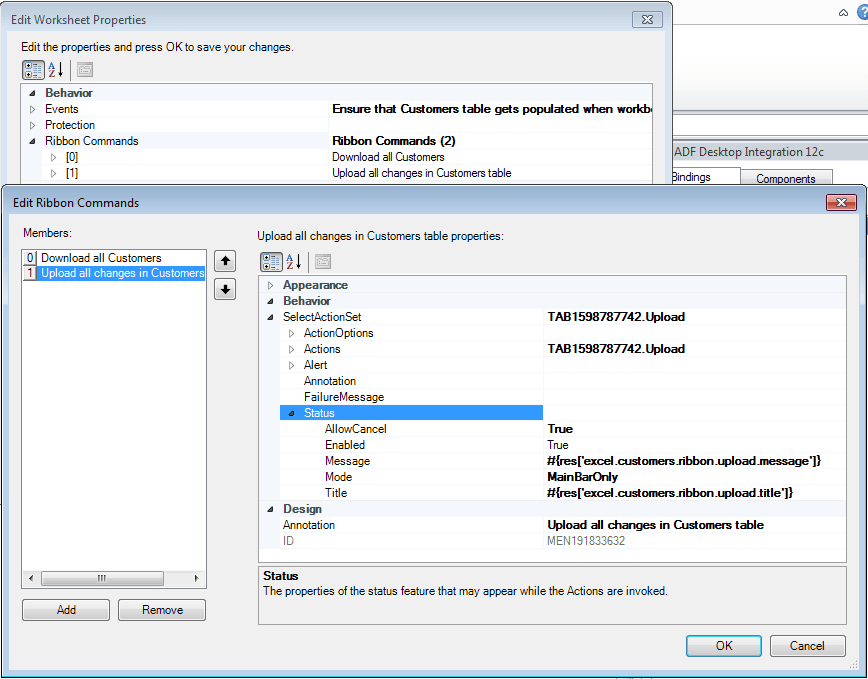The width and height of the screenshot is (868, 679).
Task: Expand the [0] ribbon command entry
Action: click(54, 158)
